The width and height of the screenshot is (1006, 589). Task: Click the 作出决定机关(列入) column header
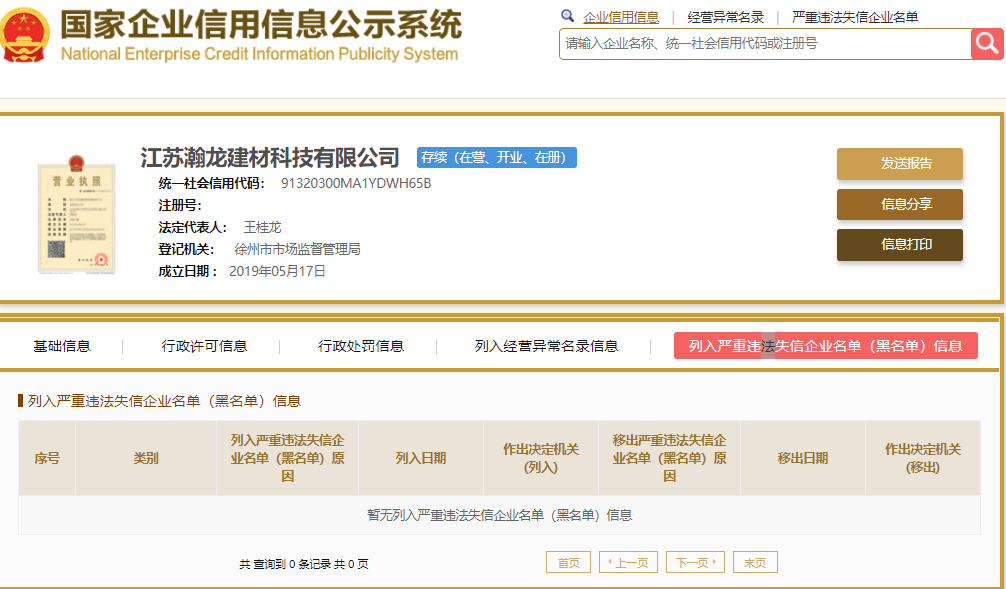(541, 458)
